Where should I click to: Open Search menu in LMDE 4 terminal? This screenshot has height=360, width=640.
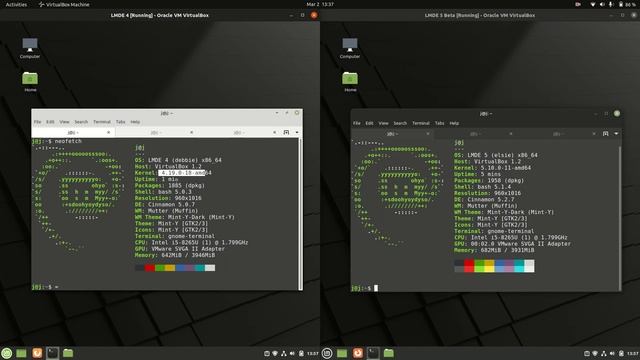tap(81, 122)
